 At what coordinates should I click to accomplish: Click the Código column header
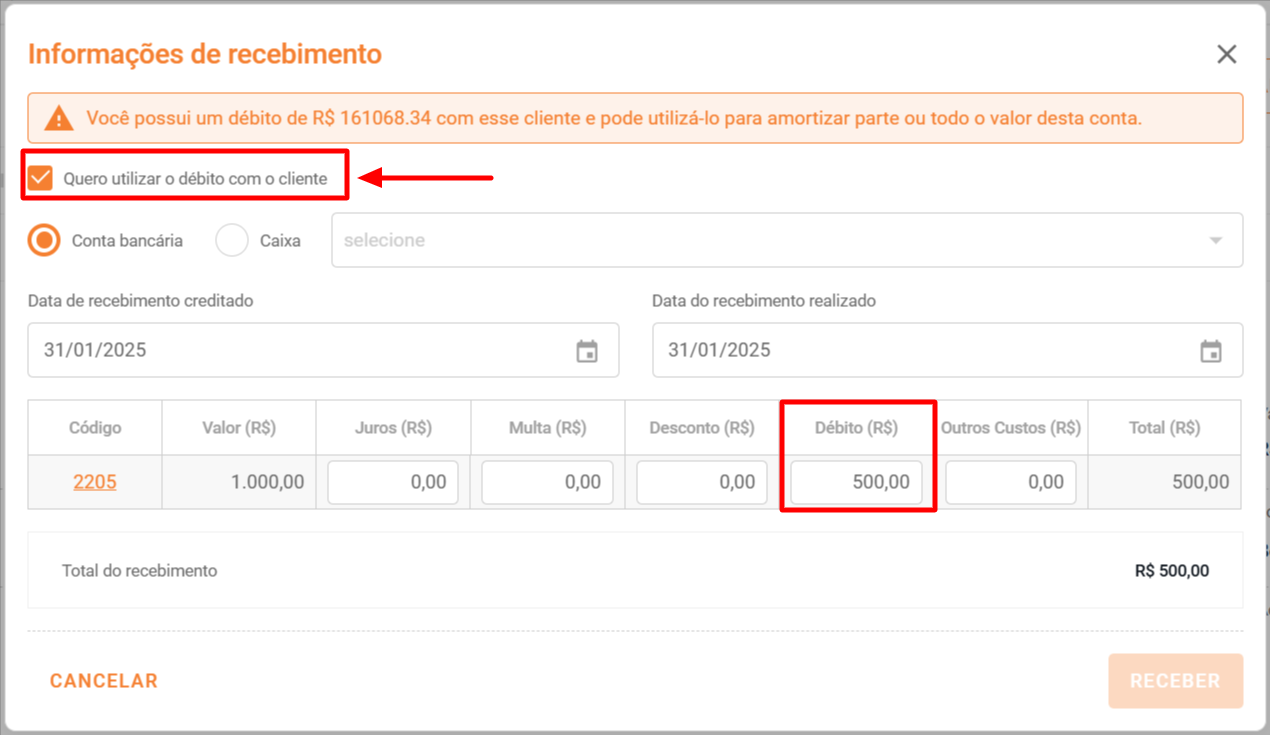coord(95,428)
